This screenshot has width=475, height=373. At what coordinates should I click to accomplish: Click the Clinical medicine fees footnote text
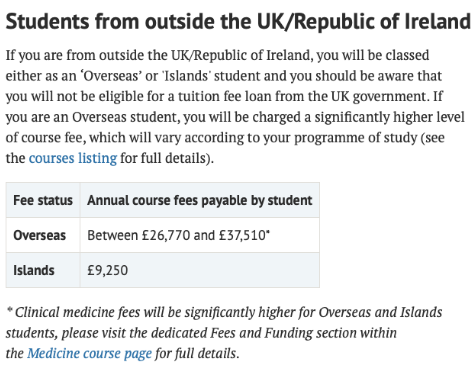[224, 333]
